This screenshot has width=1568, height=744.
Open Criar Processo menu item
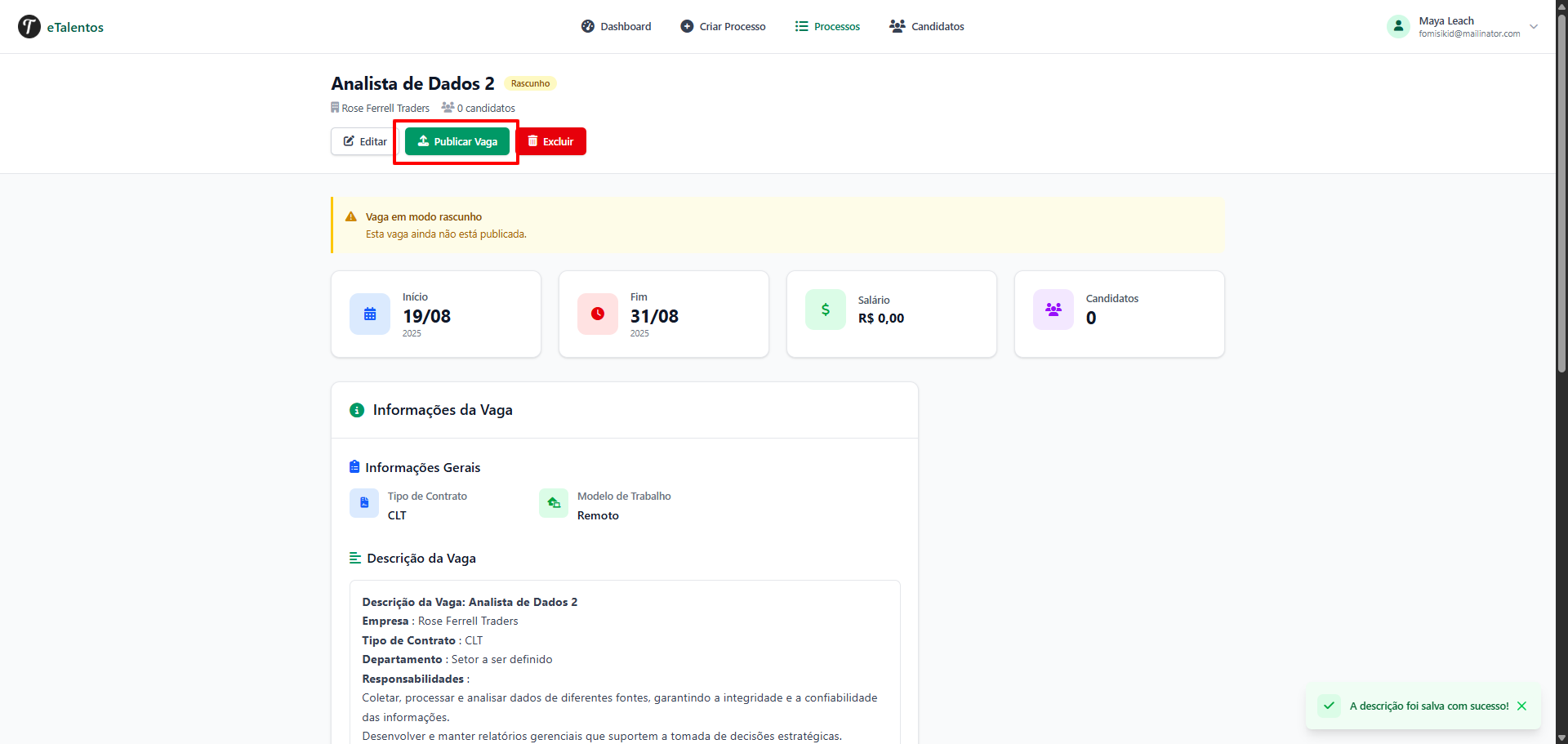724,26
